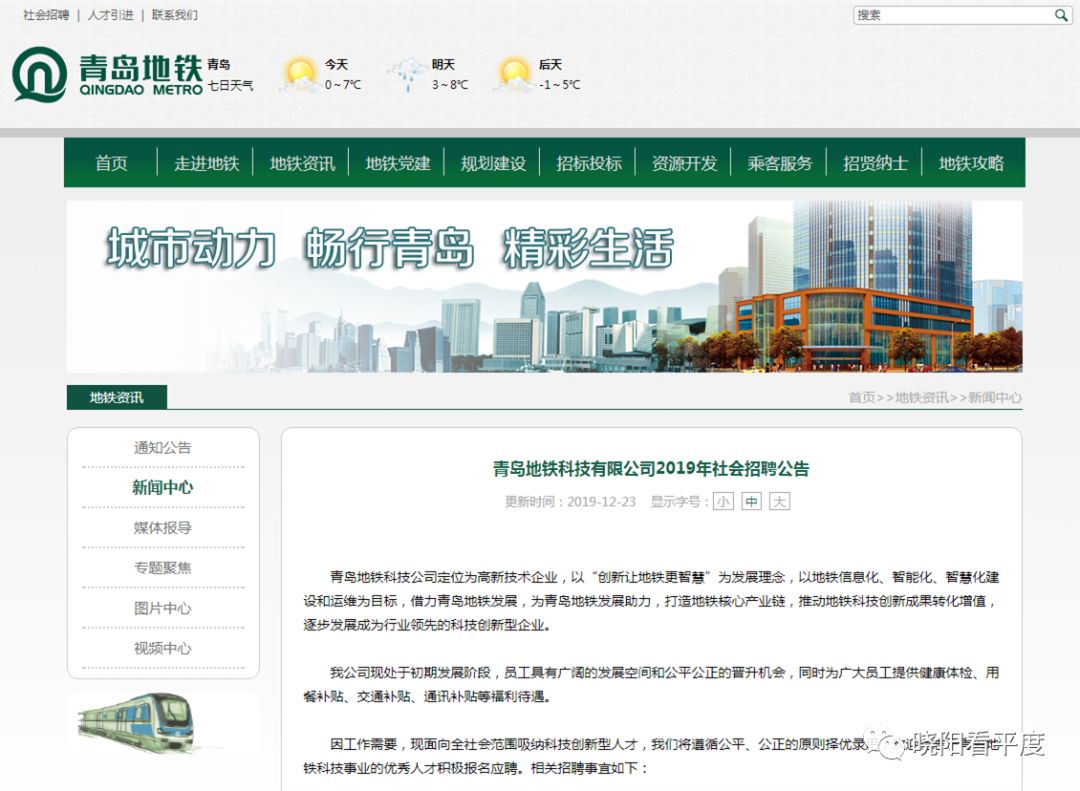Set font size to large (大)
This screenshot has height=791, width=1080.
tap(779, 502)
